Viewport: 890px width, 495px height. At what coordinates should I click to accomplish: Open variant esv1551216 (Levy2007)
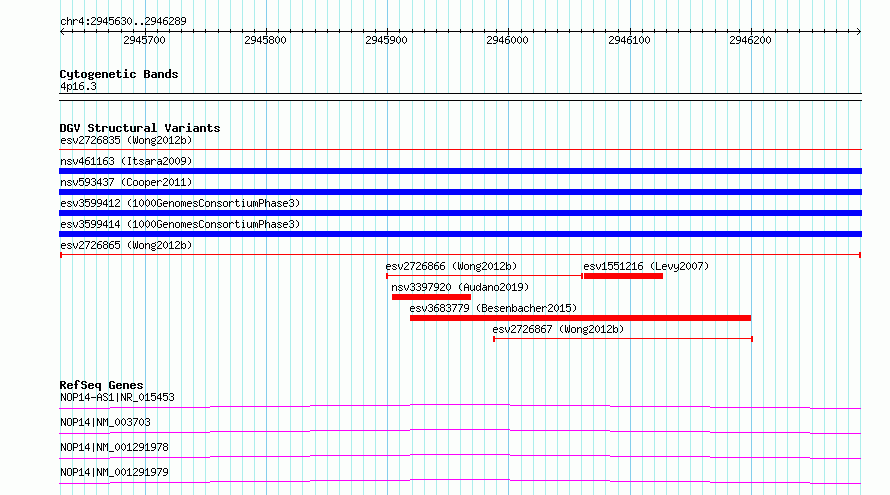pos(646,266)
